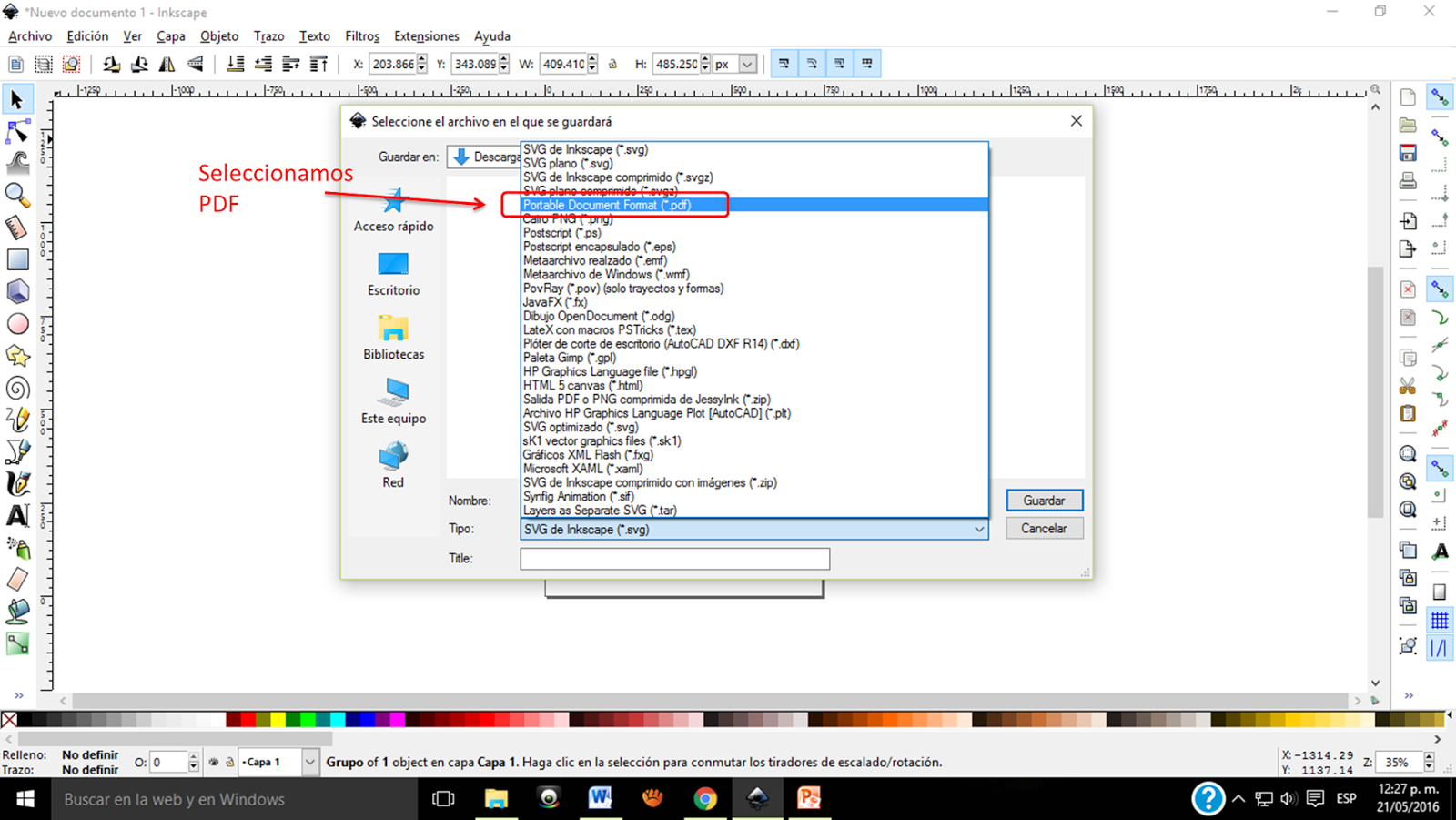Open the Extensiones menu

pyautogui.click(x=426, y=36)
